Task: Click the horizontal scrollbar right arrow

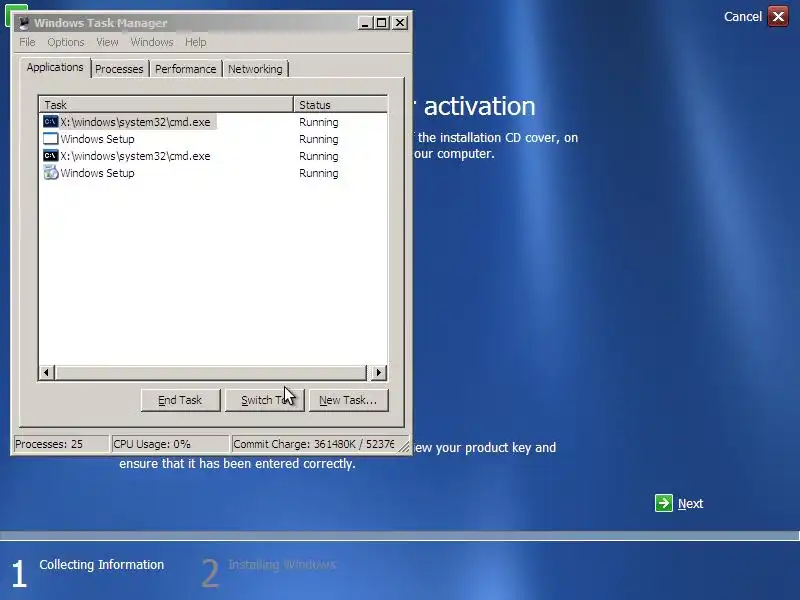Action: click(x=378, y=372)
